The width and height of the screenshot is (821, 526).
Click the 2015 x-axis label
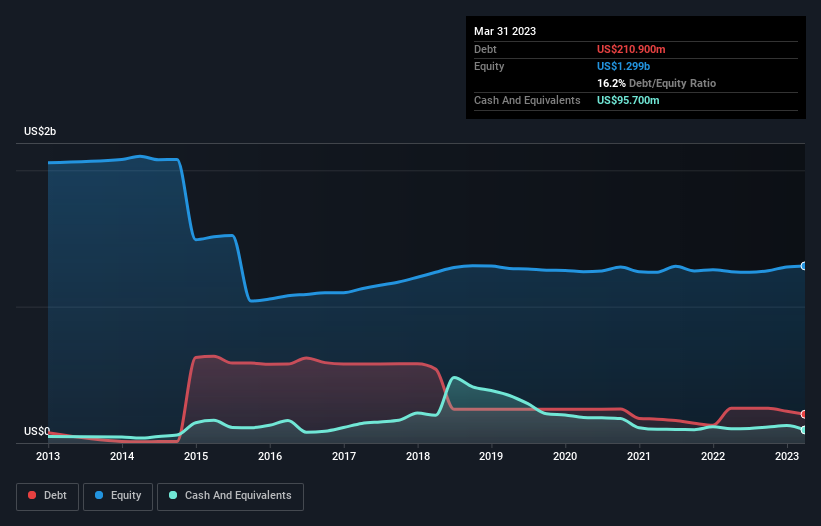[x=196, y=456]
